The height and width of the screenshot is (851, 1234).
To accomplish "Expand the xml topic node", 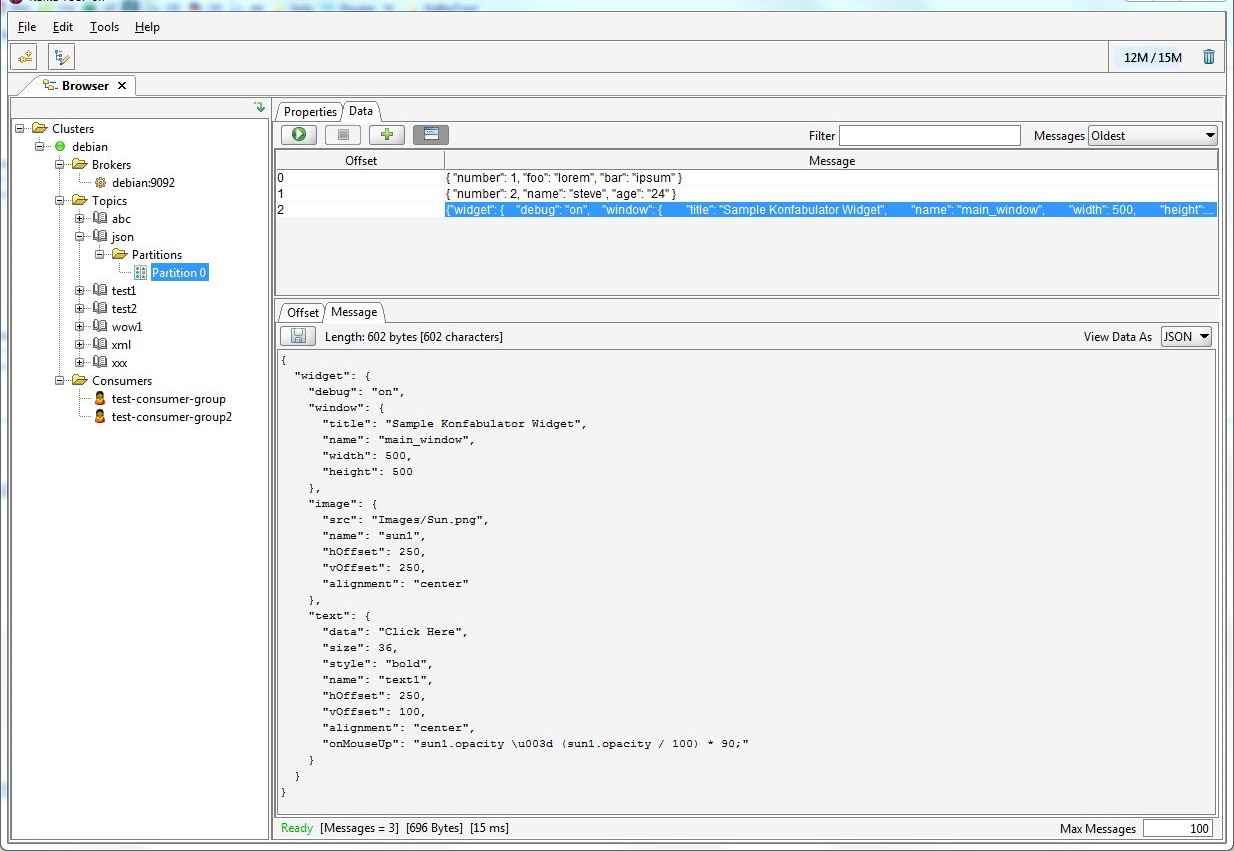I will (x=80, y=345).
